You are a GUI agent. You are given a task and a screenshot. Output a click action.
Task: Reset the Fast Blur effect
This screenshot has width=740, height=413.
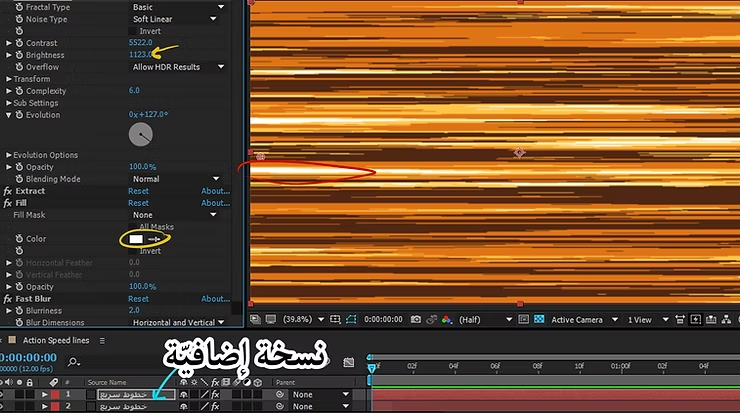[x=138, y=299]
